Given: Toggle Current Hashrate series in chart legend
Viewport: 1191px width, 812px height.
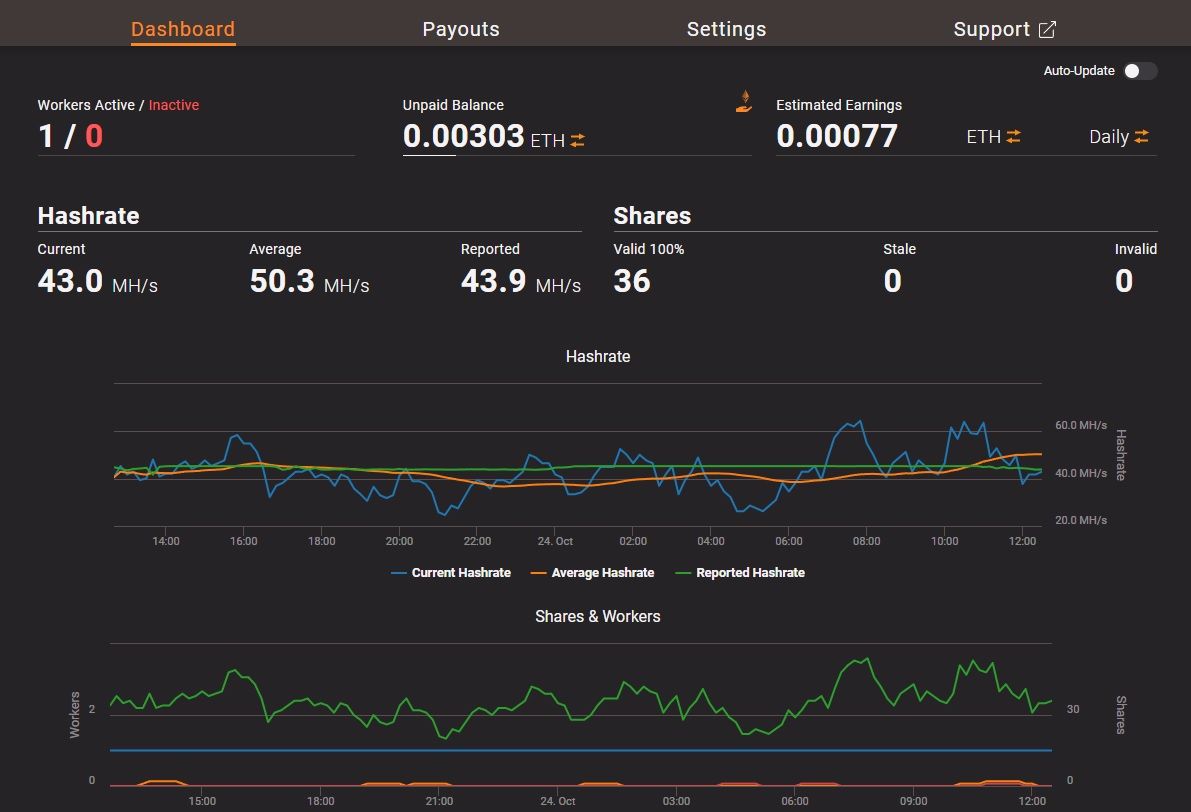Looking at the screenshot, I should click(x=461, y=573).
